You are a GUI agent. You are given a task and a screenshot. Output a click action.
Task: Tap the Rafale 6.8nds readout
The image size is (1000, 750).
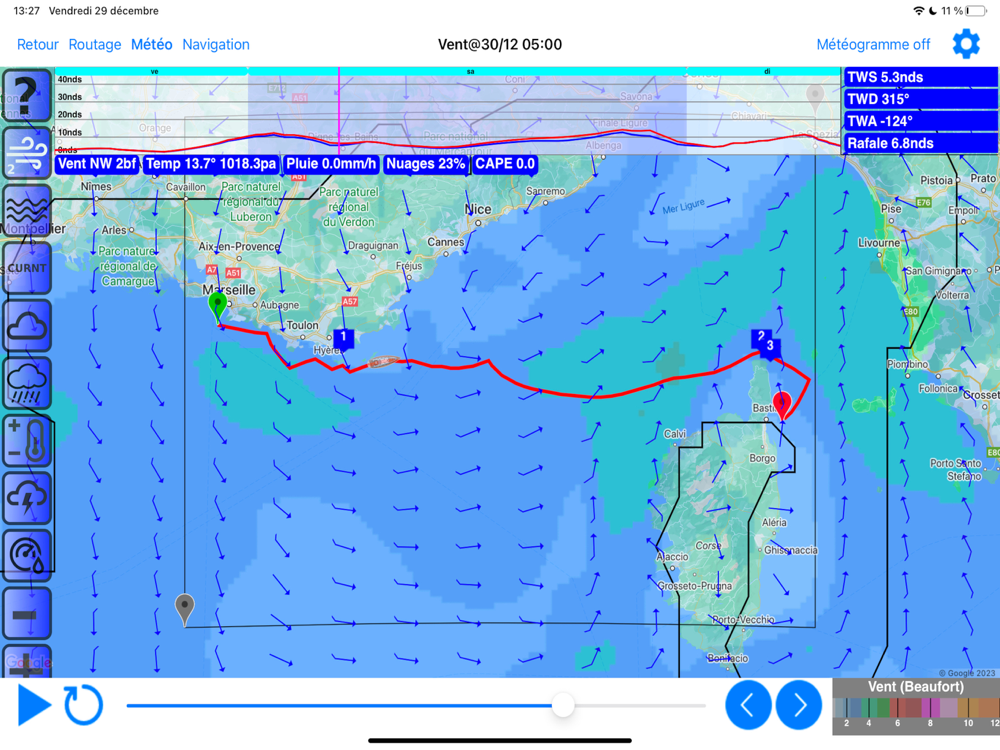921,143
